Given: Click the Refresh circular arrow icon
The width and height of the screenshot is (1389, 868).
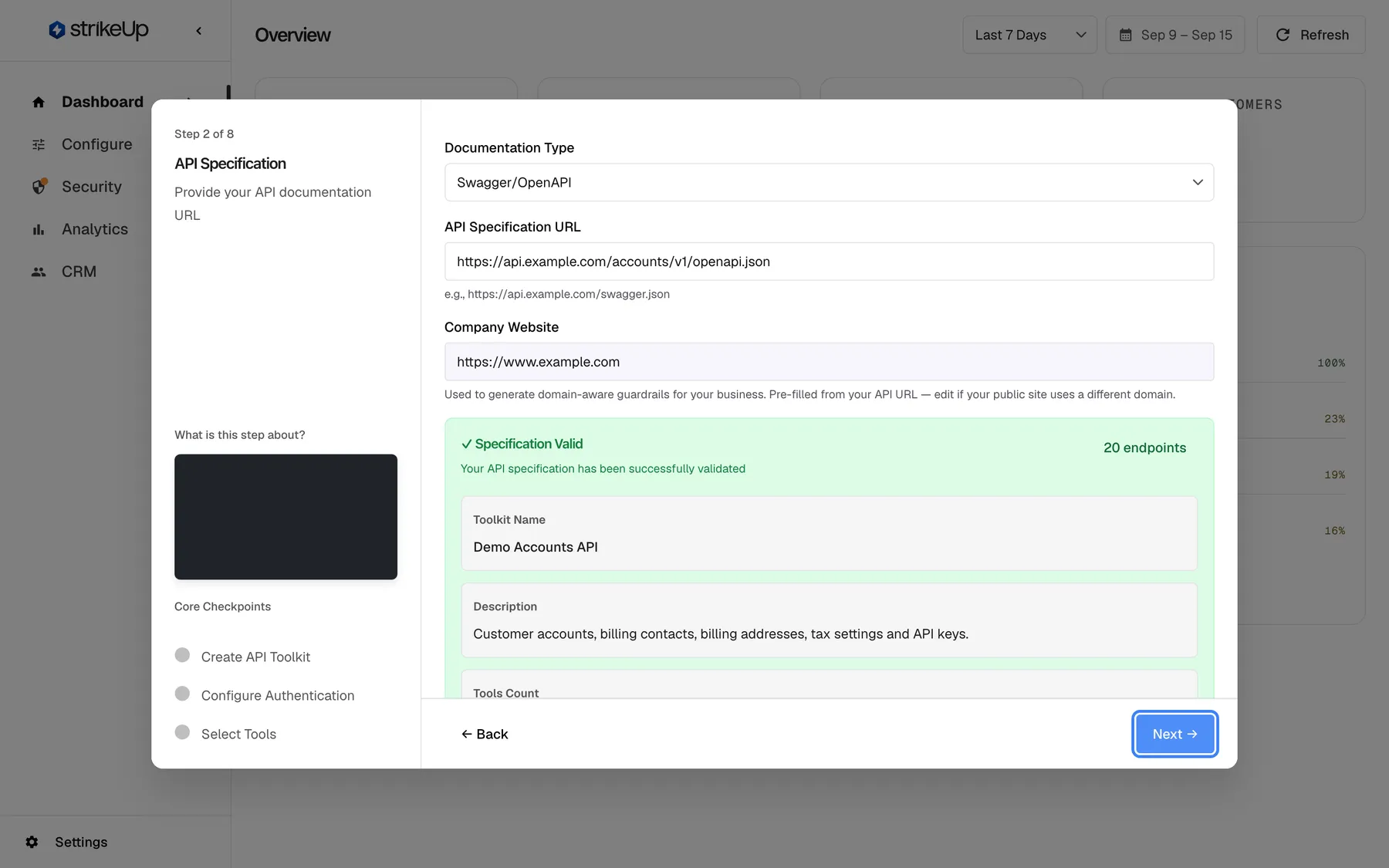Looking at the screenshot, I should 1283,35.
